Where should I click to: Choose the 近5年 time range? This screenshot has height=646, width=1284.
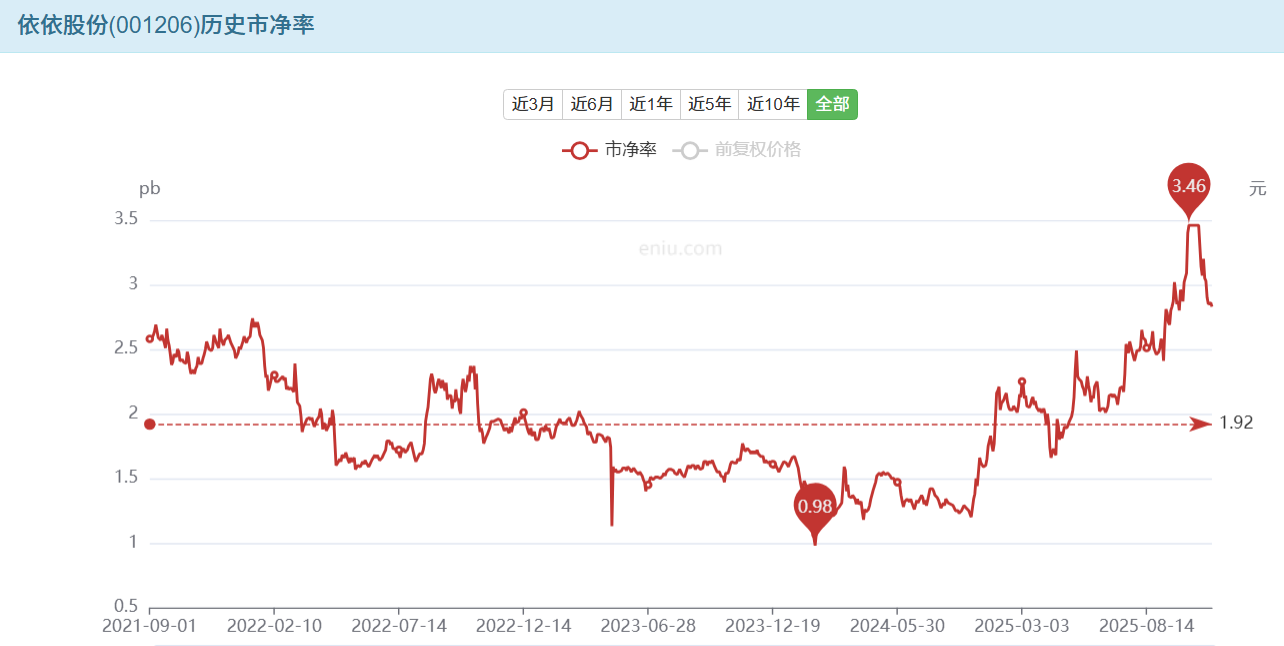[x=710, y=104]
